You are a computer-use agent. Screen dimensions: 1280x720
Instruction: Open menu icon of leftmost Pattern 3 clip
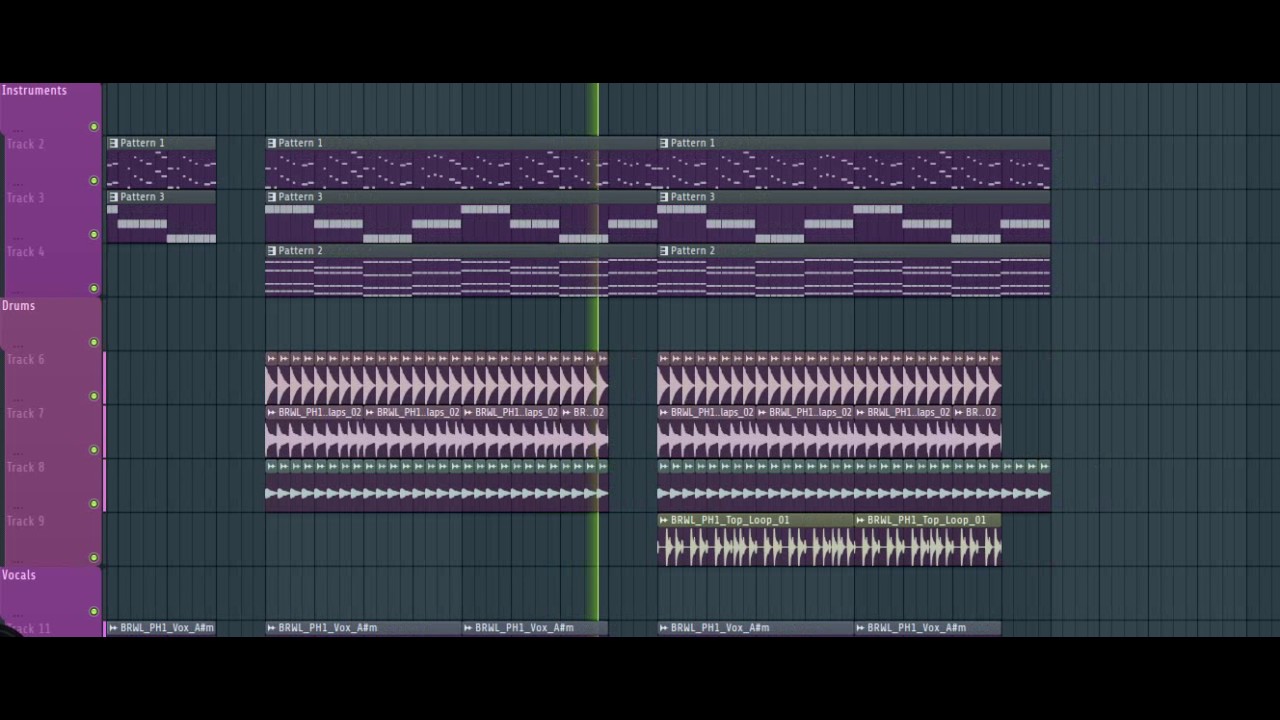click(x=114, y=197)
